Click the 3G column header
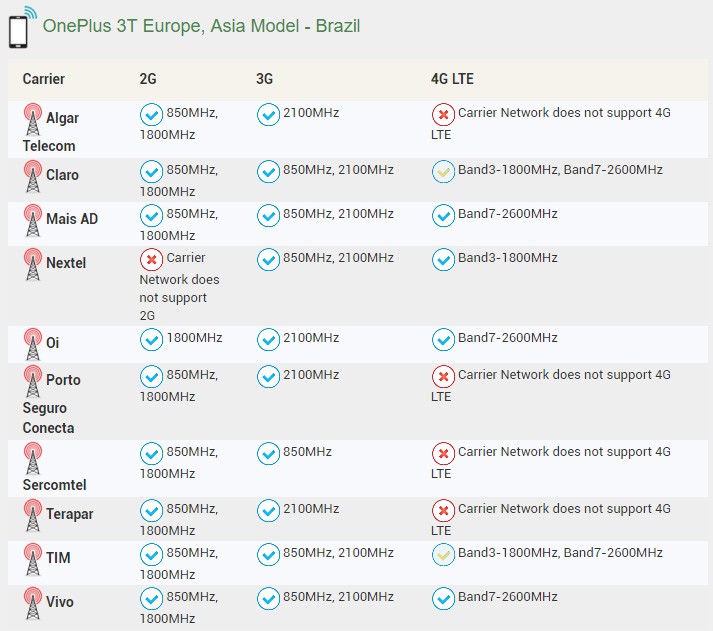This screenshot has height=631, width=713. click(x=264, y=79)
